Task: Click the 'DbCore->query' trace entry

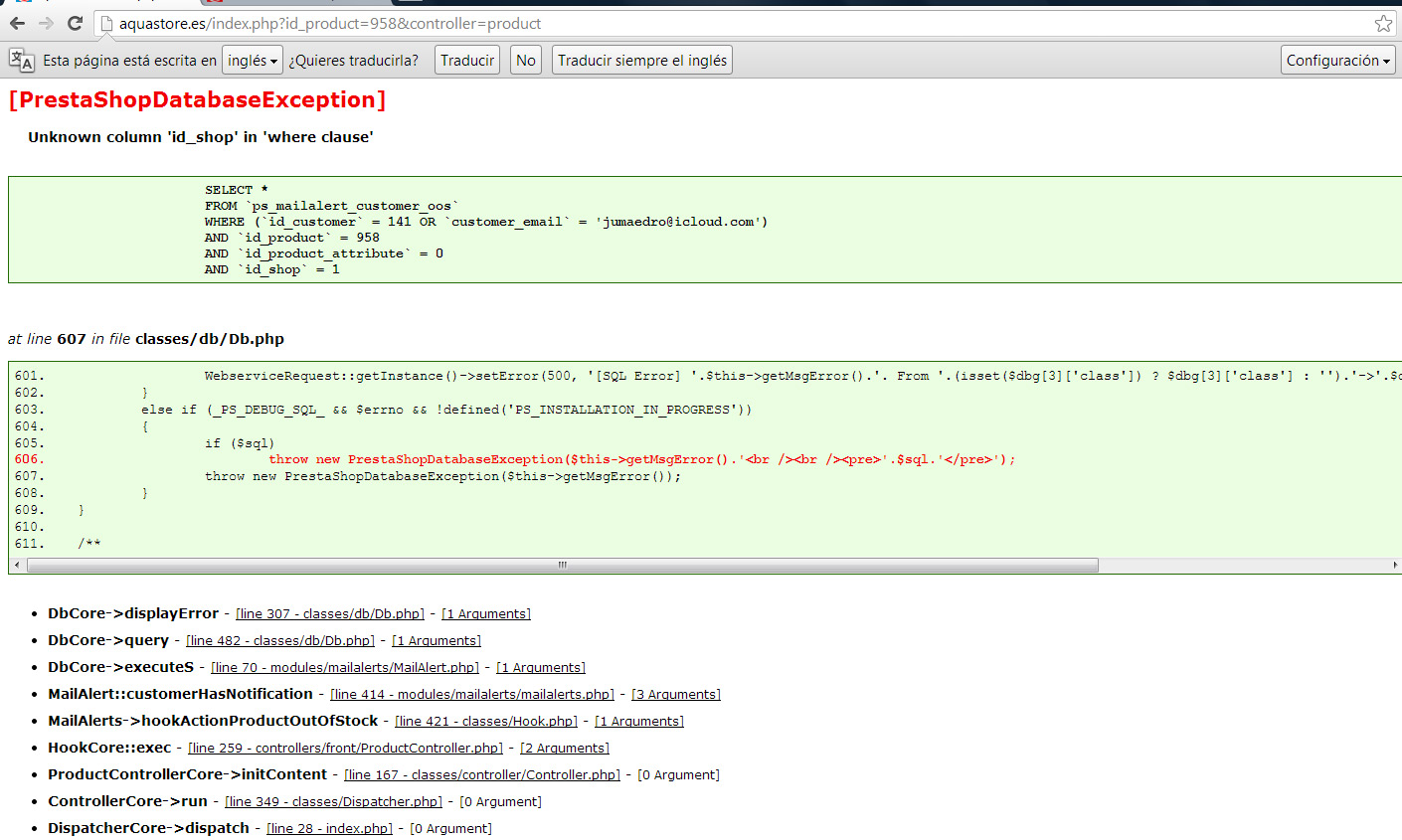Action: pyautogui.click(x=108, y=640)
